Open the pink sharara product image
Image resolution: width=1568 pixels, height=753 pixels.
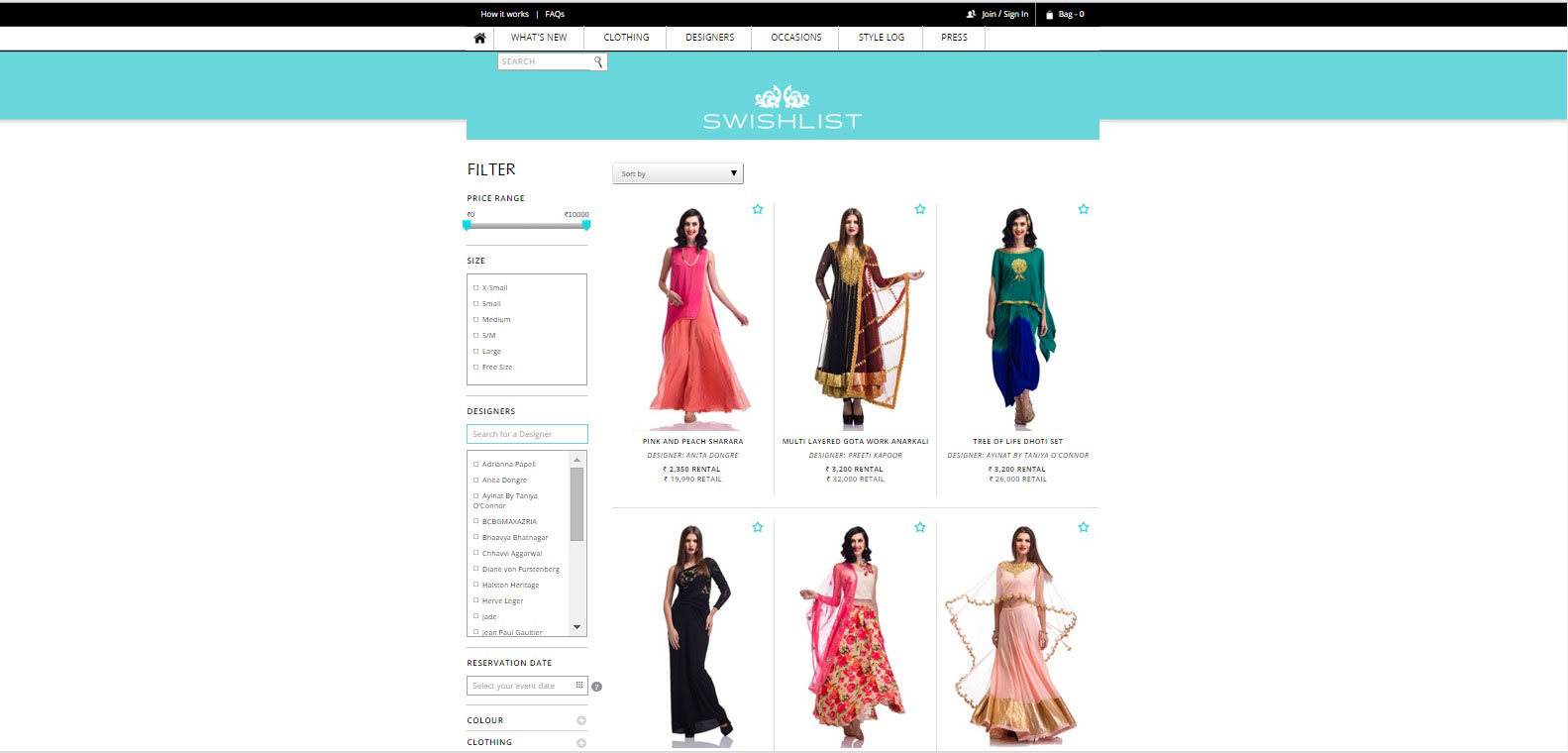coord(692,318)
